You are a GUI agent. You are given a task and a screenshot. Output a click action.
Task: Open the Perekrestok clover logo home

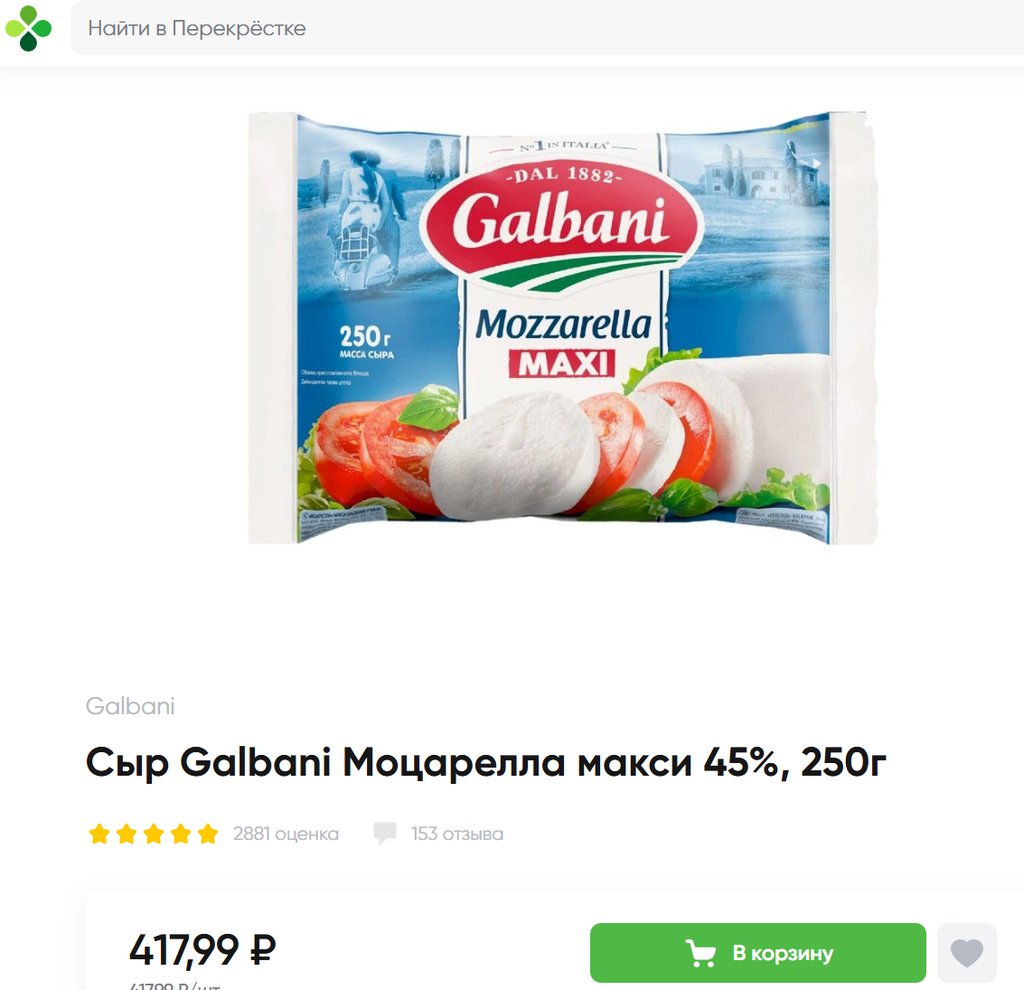click(x=28, y=28)
